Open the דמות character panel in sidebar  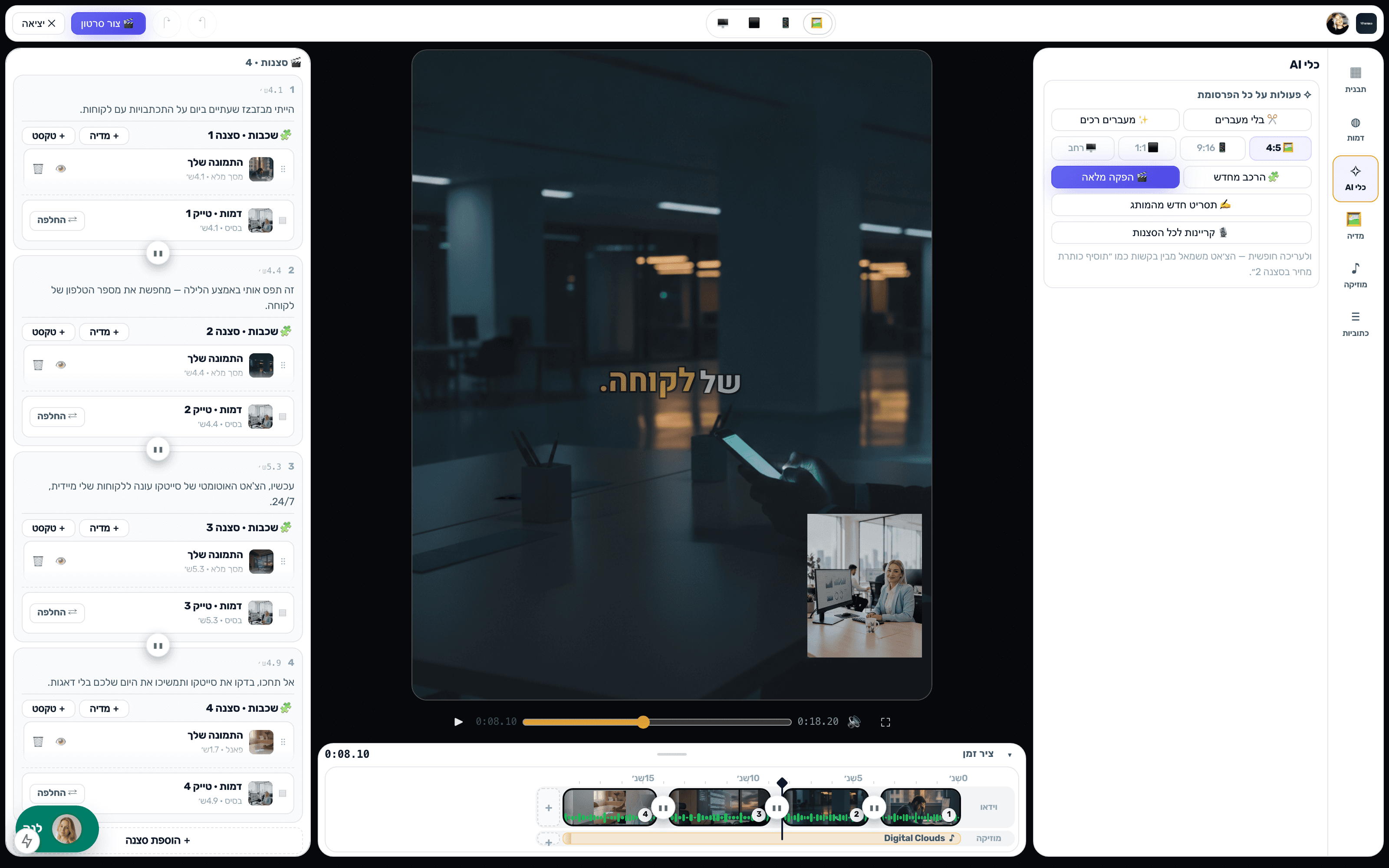(x=1355, y=129)
